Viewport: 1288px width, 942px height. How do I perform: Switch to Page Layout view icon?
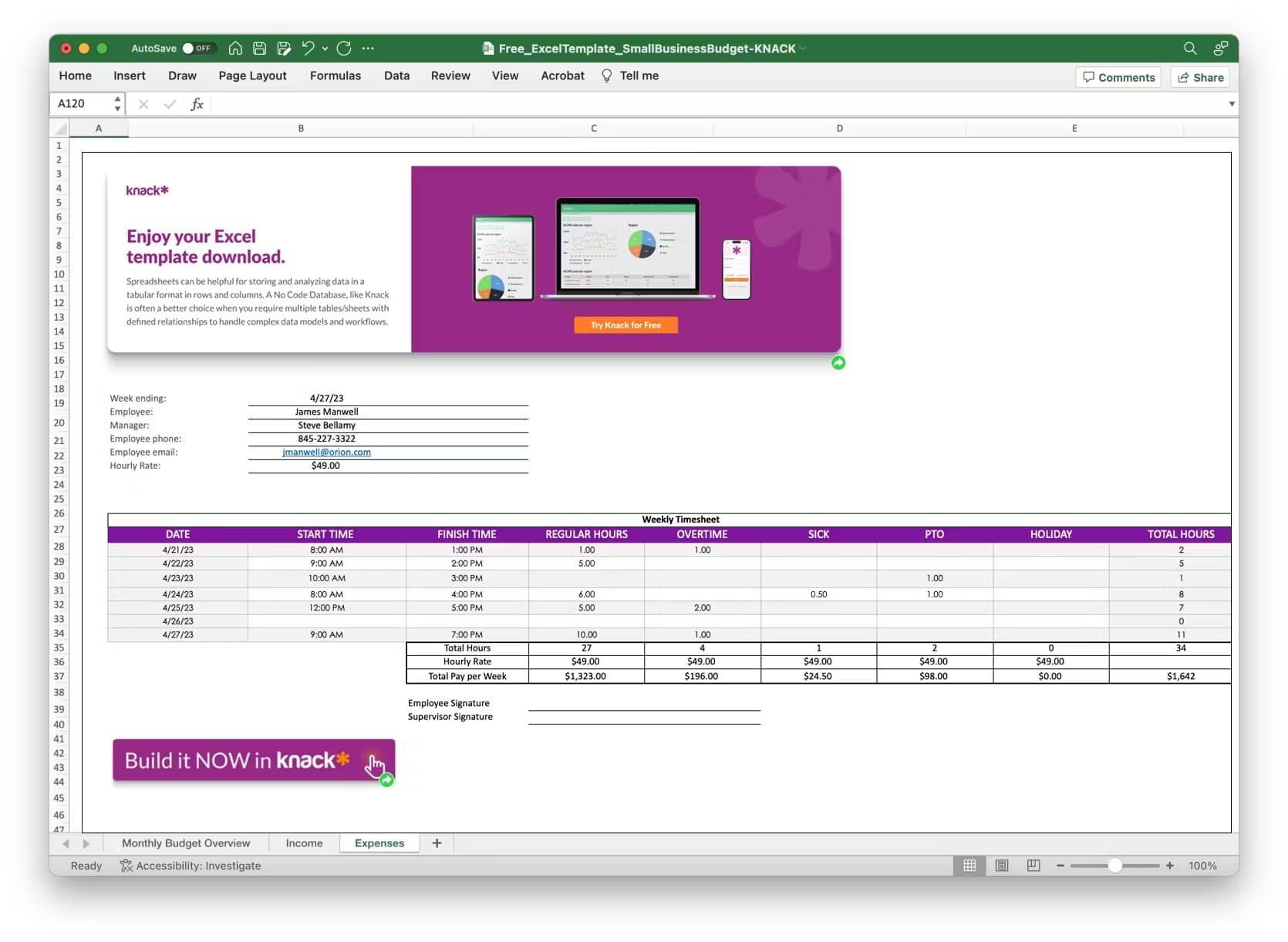(1002, 866)
